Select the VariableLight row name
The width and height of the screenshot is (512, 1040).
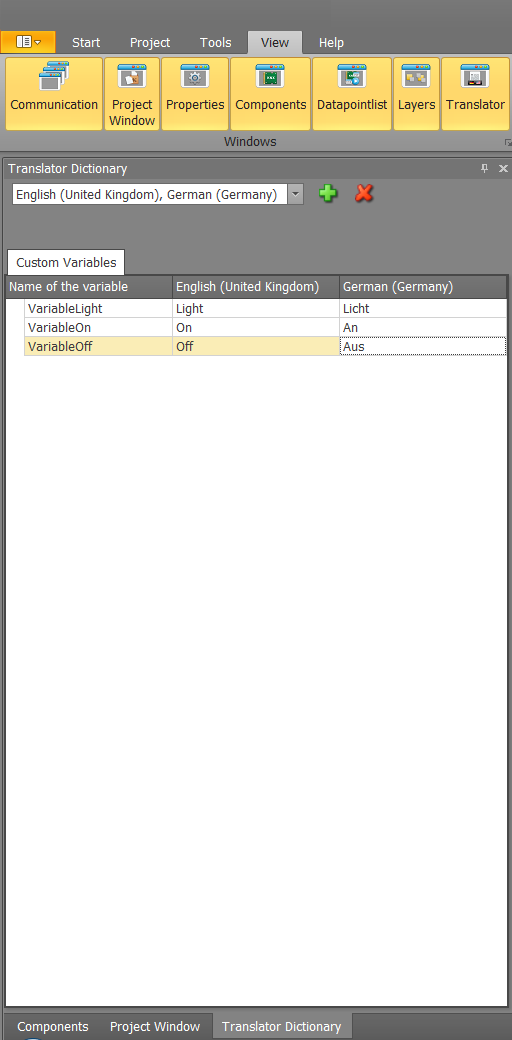pyautogui.click(x=98, y=308)
